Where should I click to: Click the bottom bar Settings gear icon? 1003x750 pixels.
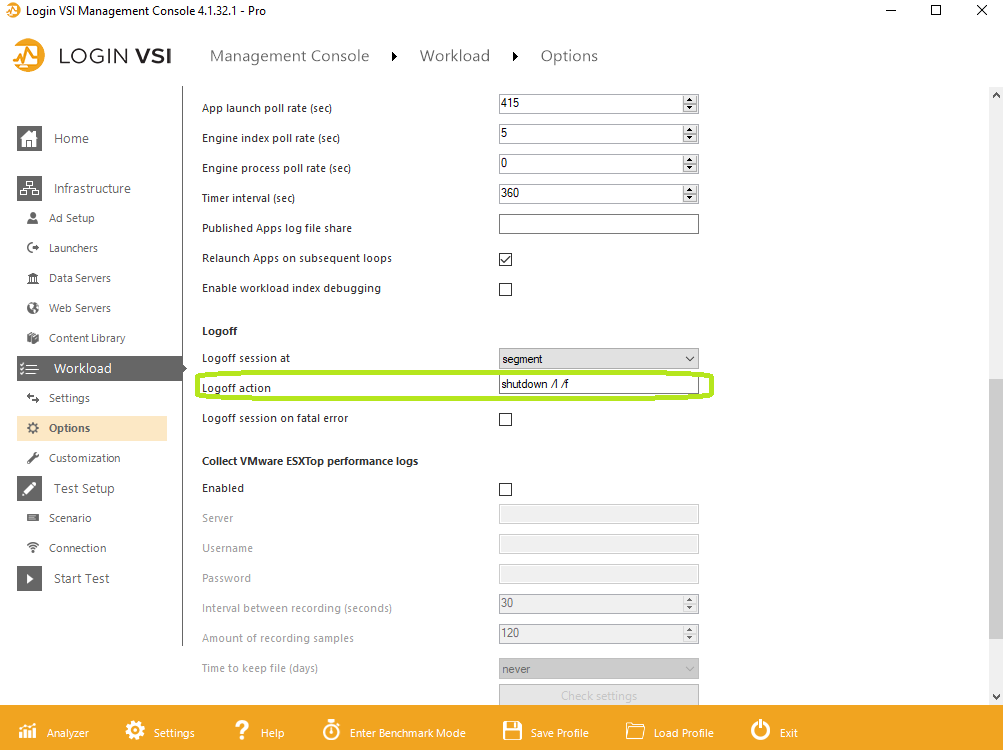coord(135,730)
